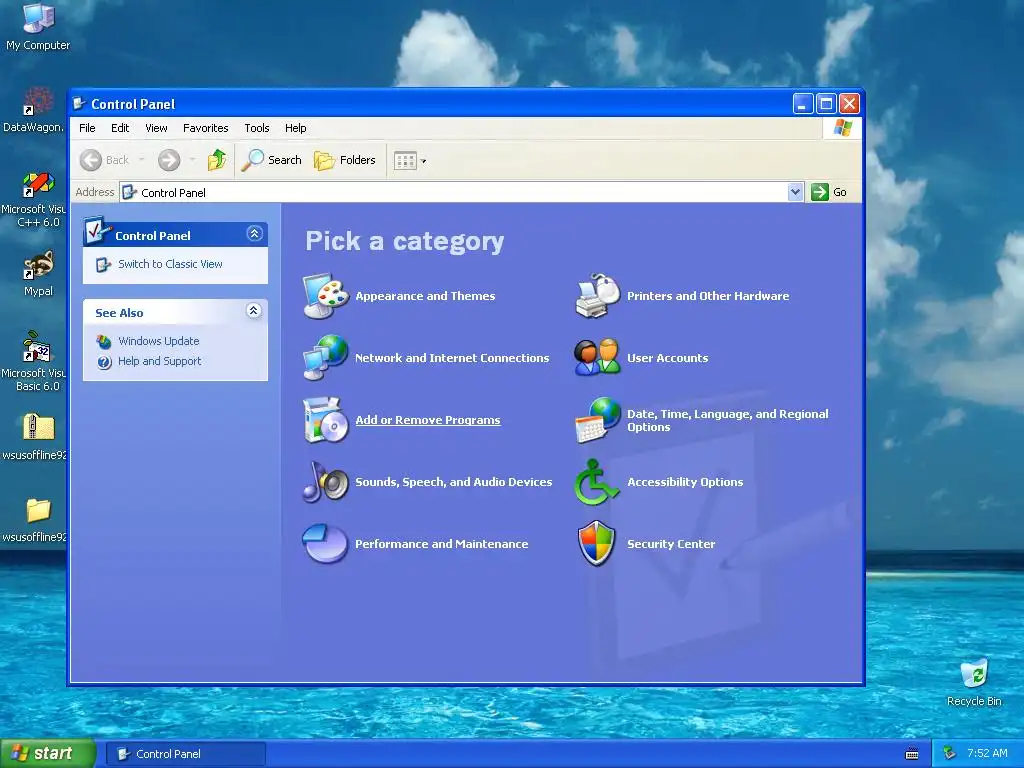Open Sounds, Speech, and Audio Devices link
Image resolution: width=1024 pixels, height=768 pixels.
coord(453,482)
